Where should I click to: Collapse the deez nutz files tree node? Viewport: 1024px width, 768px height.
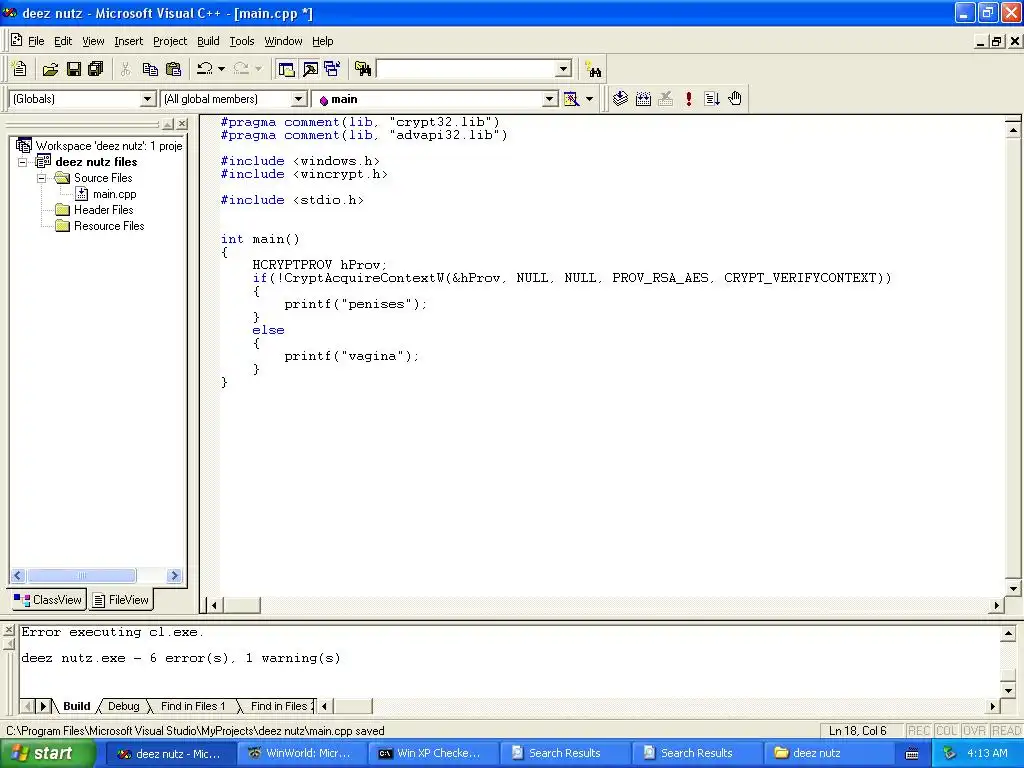click(23, 162)
